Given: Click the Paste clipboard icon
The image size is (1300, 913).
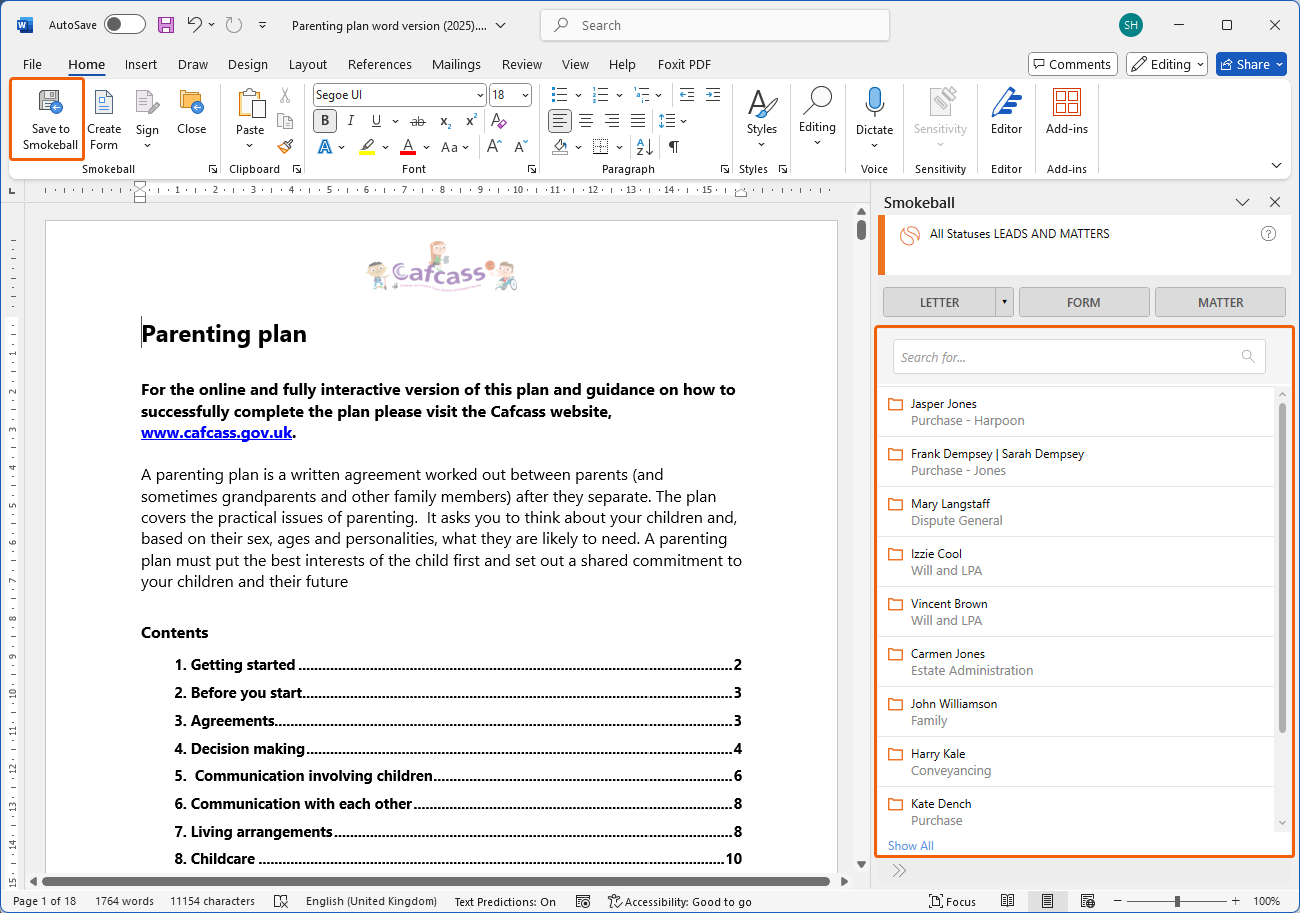Looking at the screenshot, I should coord(250,101).
